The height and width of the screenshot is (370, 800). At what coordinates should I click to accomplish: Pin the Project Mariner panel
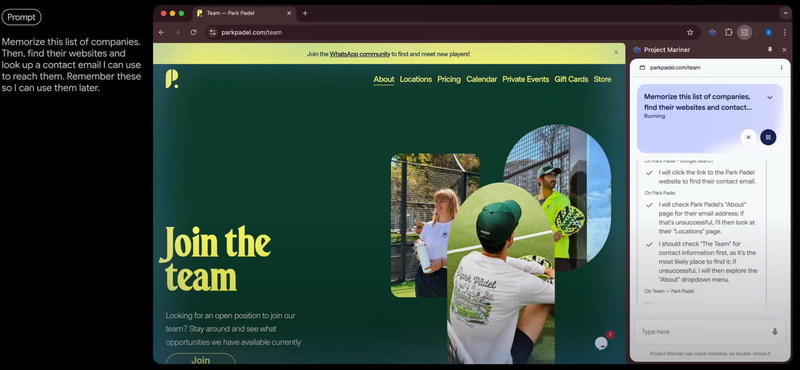pos(770,50)
